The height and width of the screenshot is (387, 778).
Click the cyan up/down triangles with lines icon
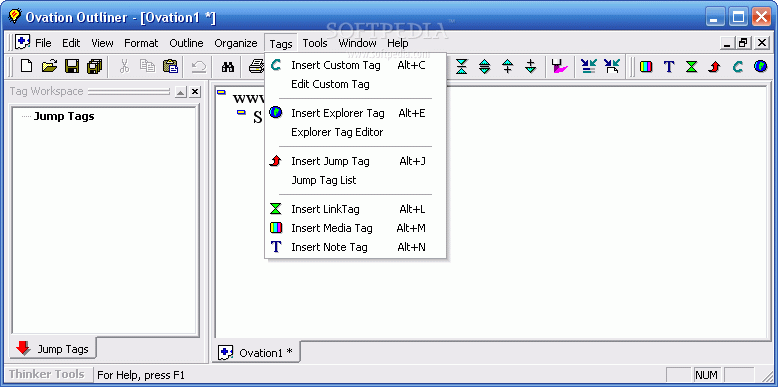point(485,66)
